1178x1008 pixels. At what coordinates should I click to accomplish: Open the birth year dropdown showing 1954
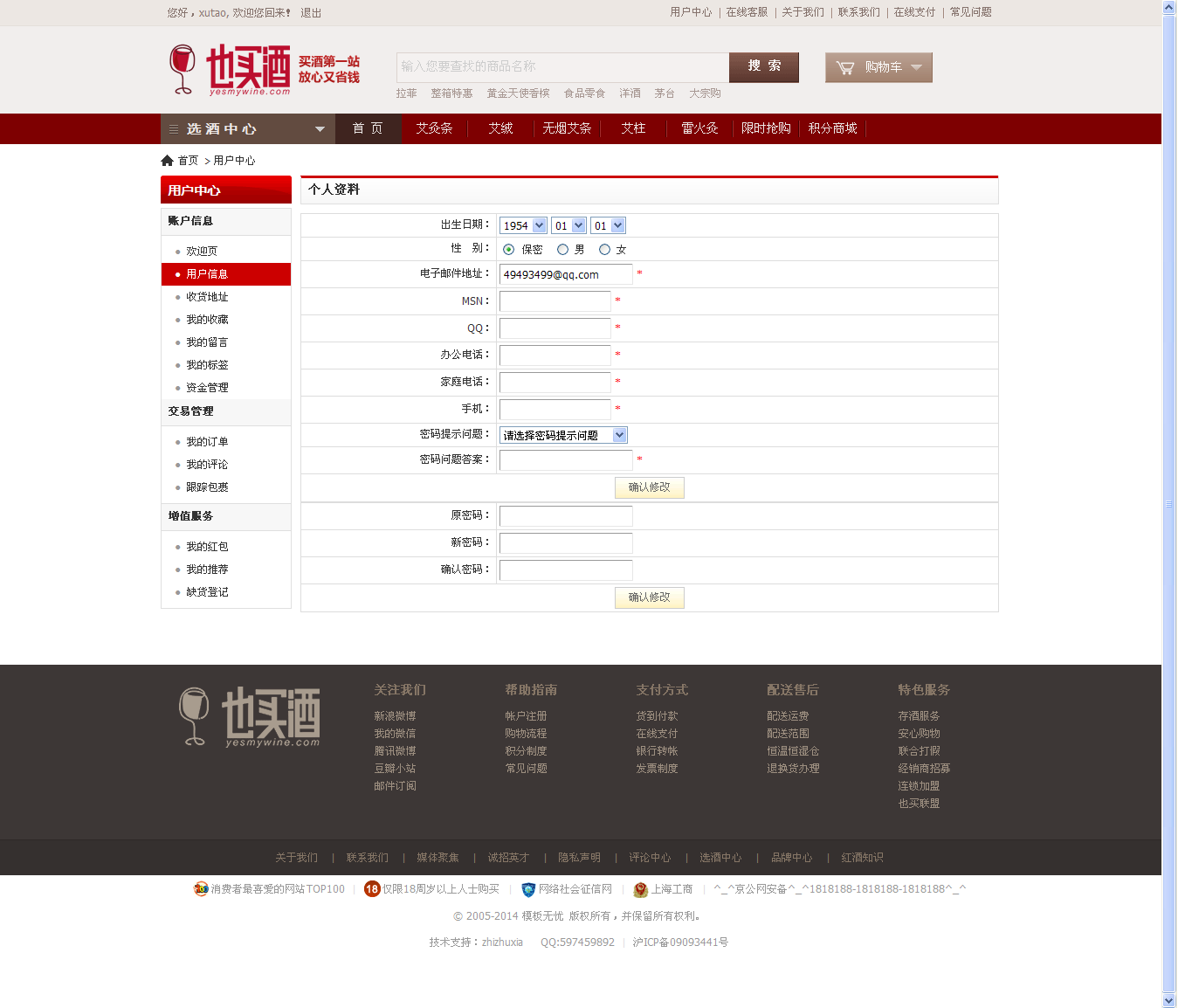pos(523,225)
